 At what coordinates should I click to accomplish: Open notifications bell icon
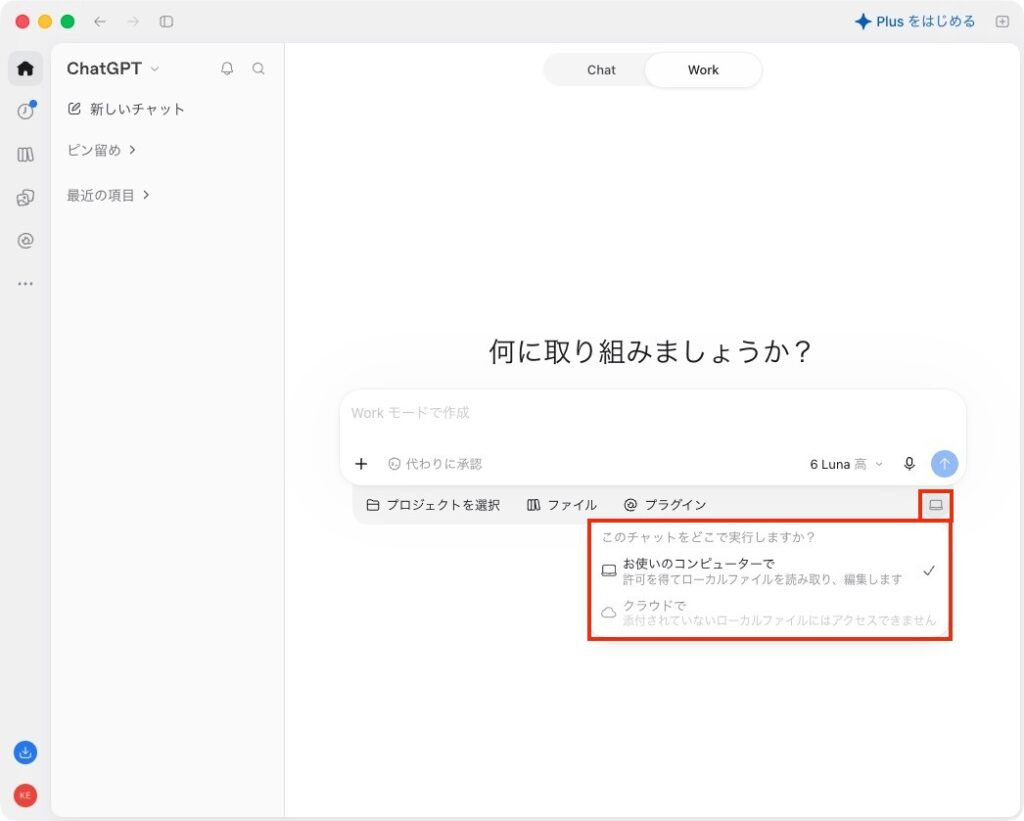(x=227, y=69)
